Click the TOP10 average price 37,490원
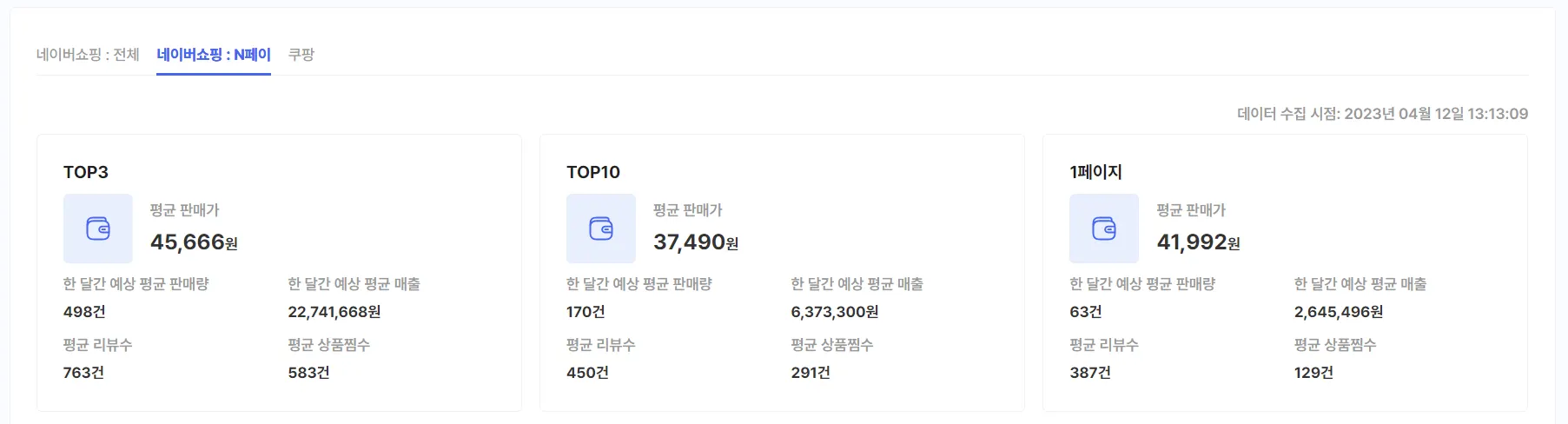1568x424 pixels. (x=696, y=242)
